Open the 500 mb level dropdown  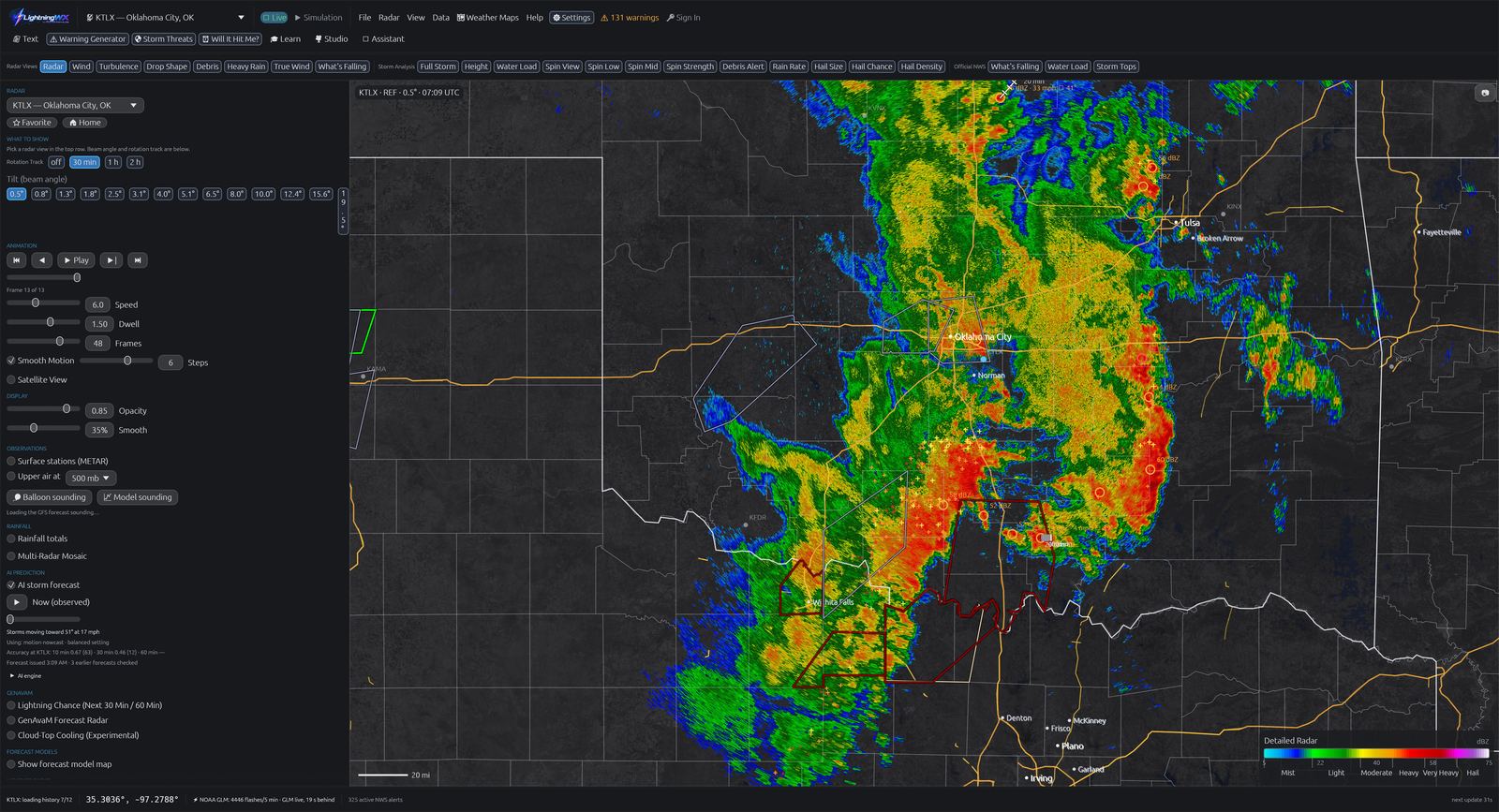(x=91, y=478)
